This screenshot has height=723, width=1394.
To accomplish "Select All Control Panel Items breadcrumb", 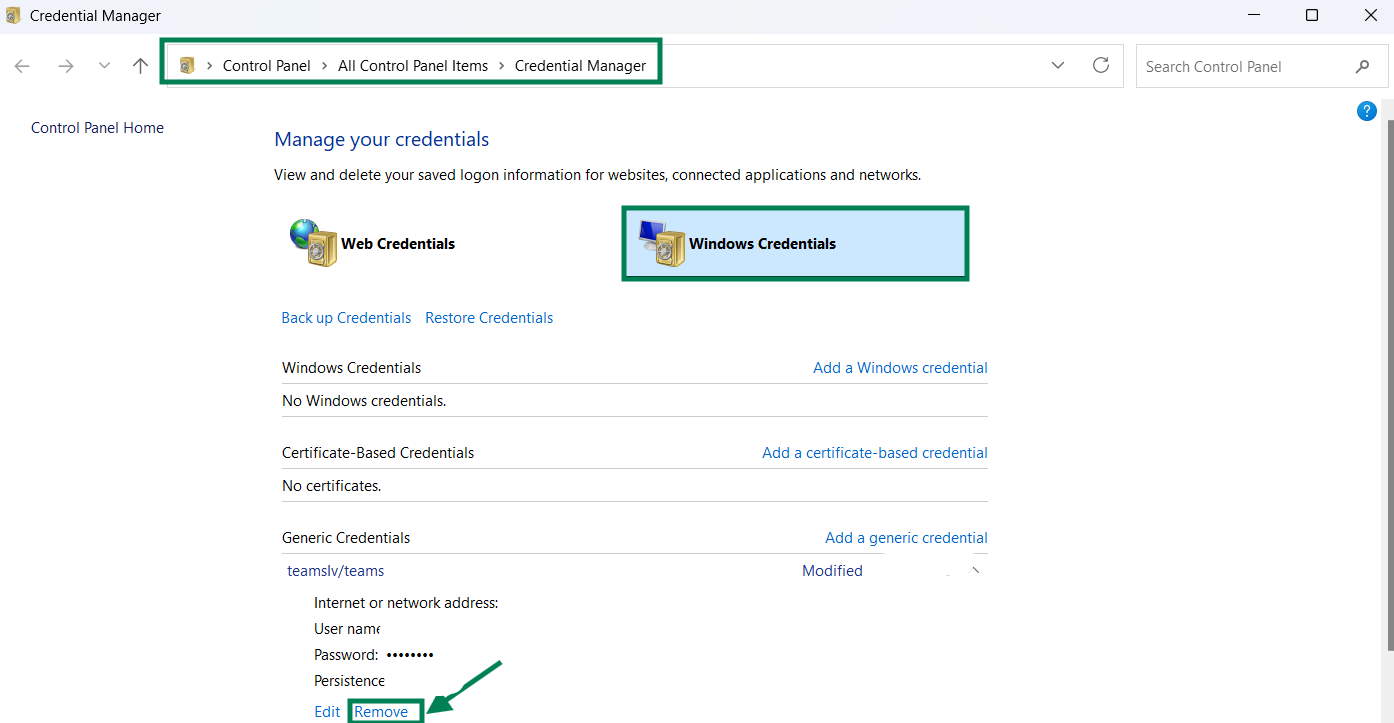I will coord(413,66).
